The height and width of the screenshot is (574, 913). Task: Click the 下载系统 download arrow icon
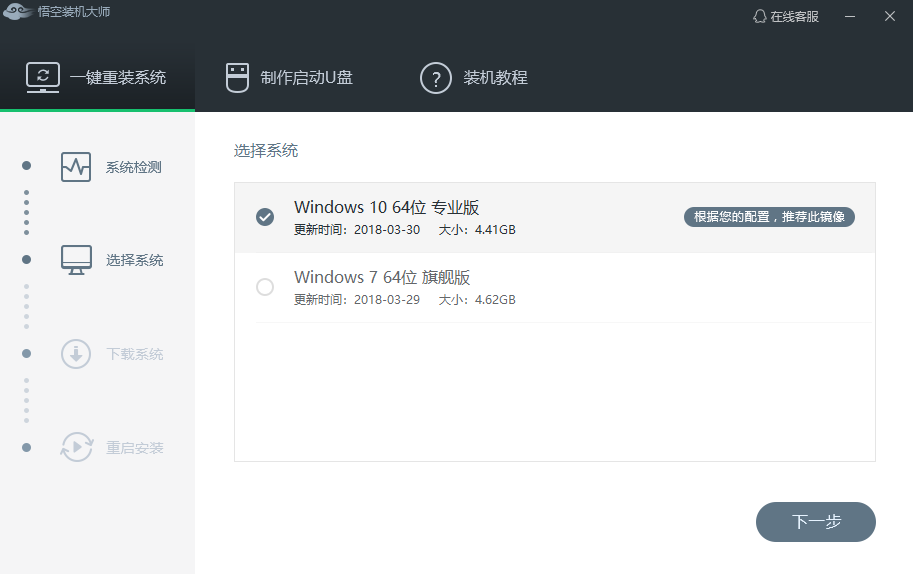(76, 354)
